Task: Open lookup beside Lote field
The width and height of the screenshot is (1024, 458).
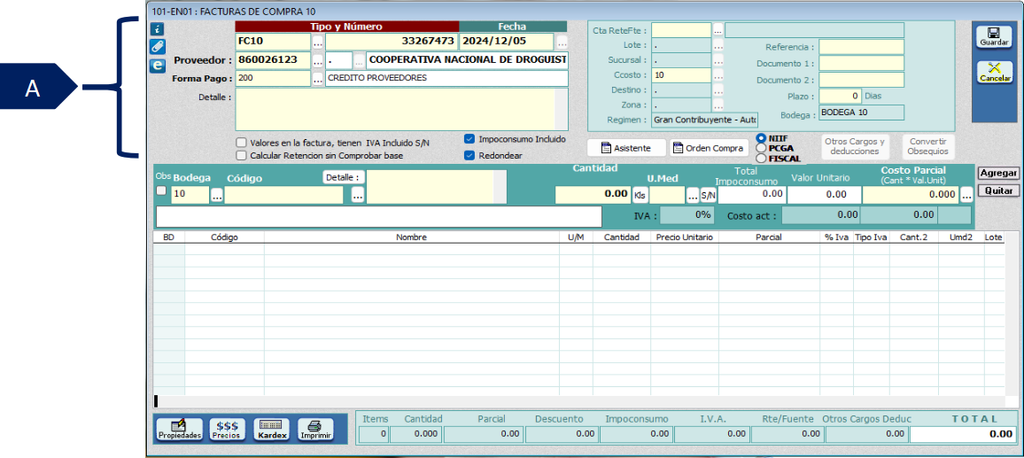Action: point(718,46)
